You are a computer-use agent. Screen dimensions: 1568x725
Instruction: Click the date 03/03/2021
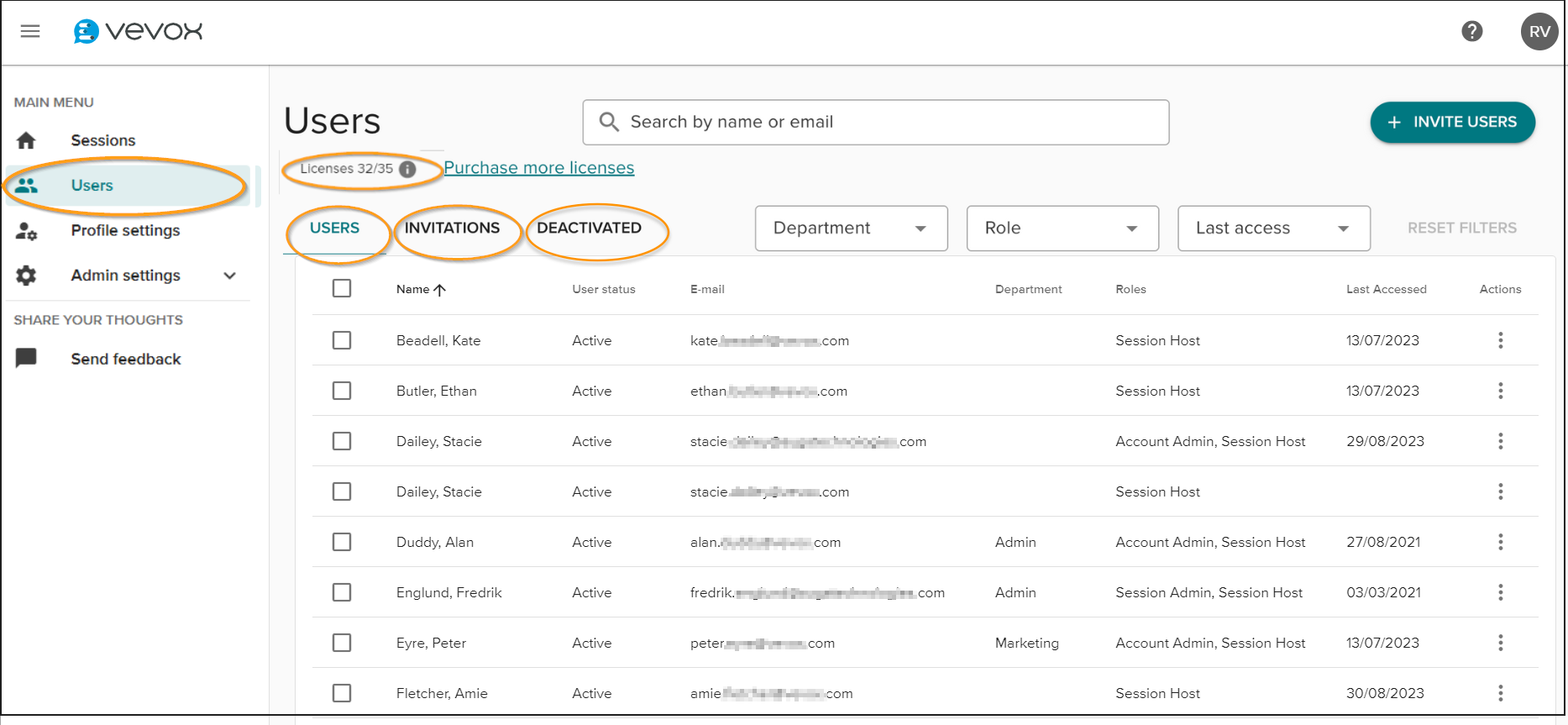pyautogui.click(x=1383, y=592)
